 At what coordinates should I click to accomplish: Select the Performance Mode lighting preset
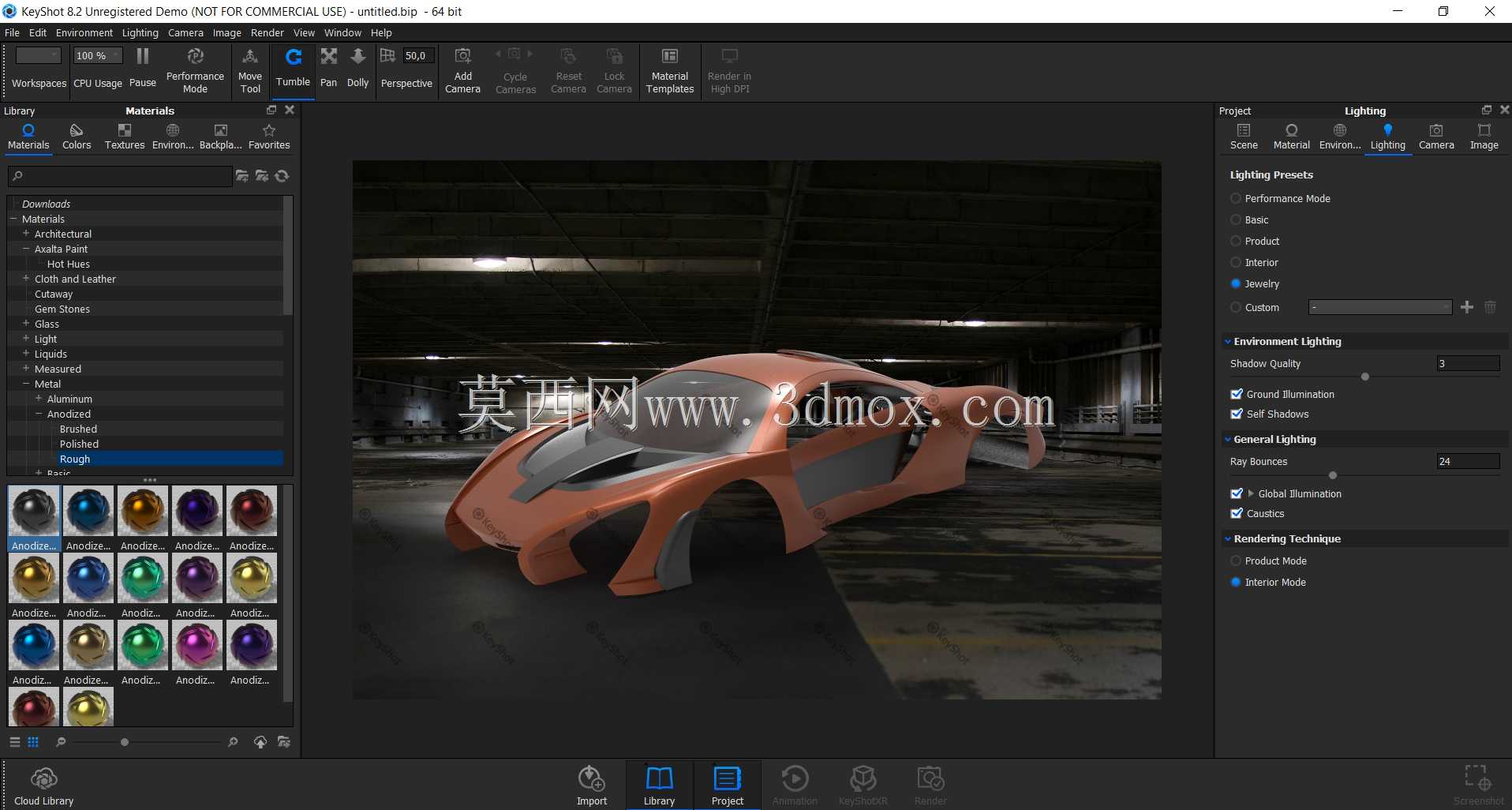tap(1236, 199)
